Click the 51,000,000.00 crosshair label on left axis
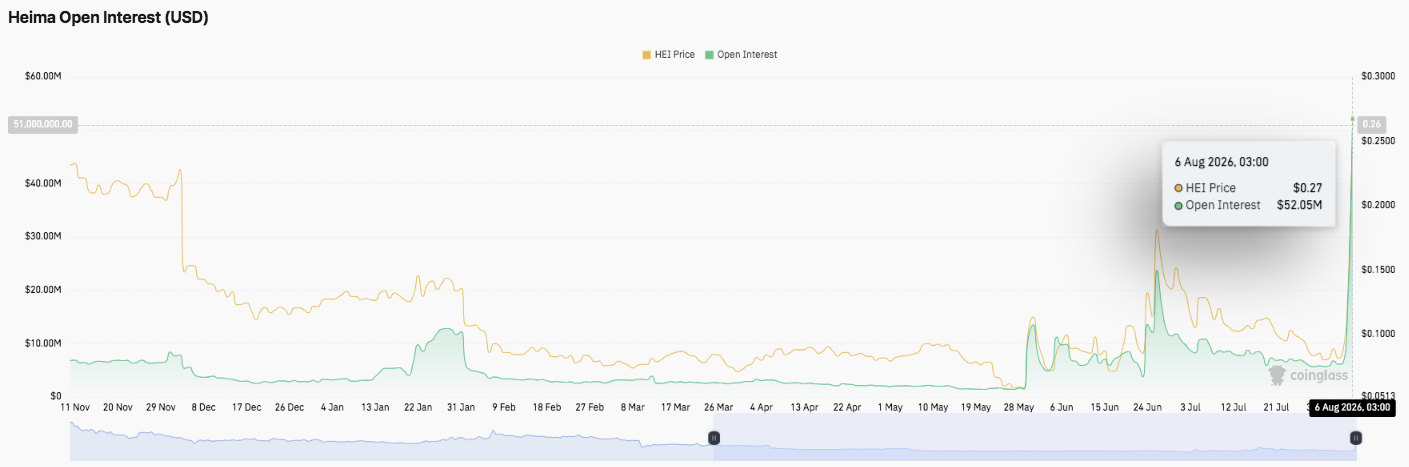The image size is (1409, 467). click(44, 124)
